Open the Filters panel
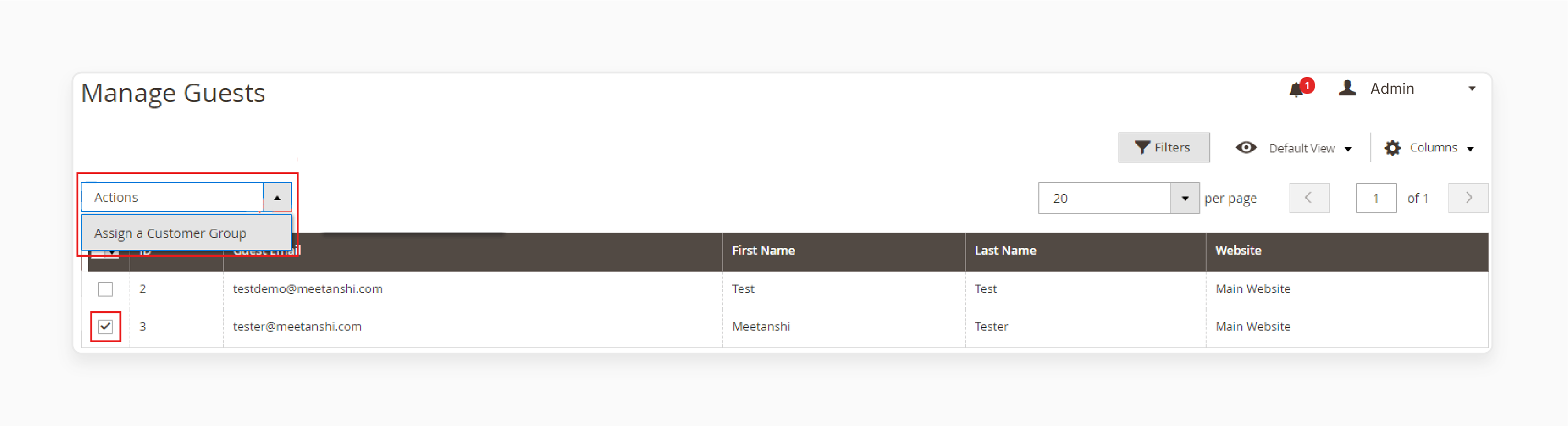The image size is (1568, 426). (1164, 147)
